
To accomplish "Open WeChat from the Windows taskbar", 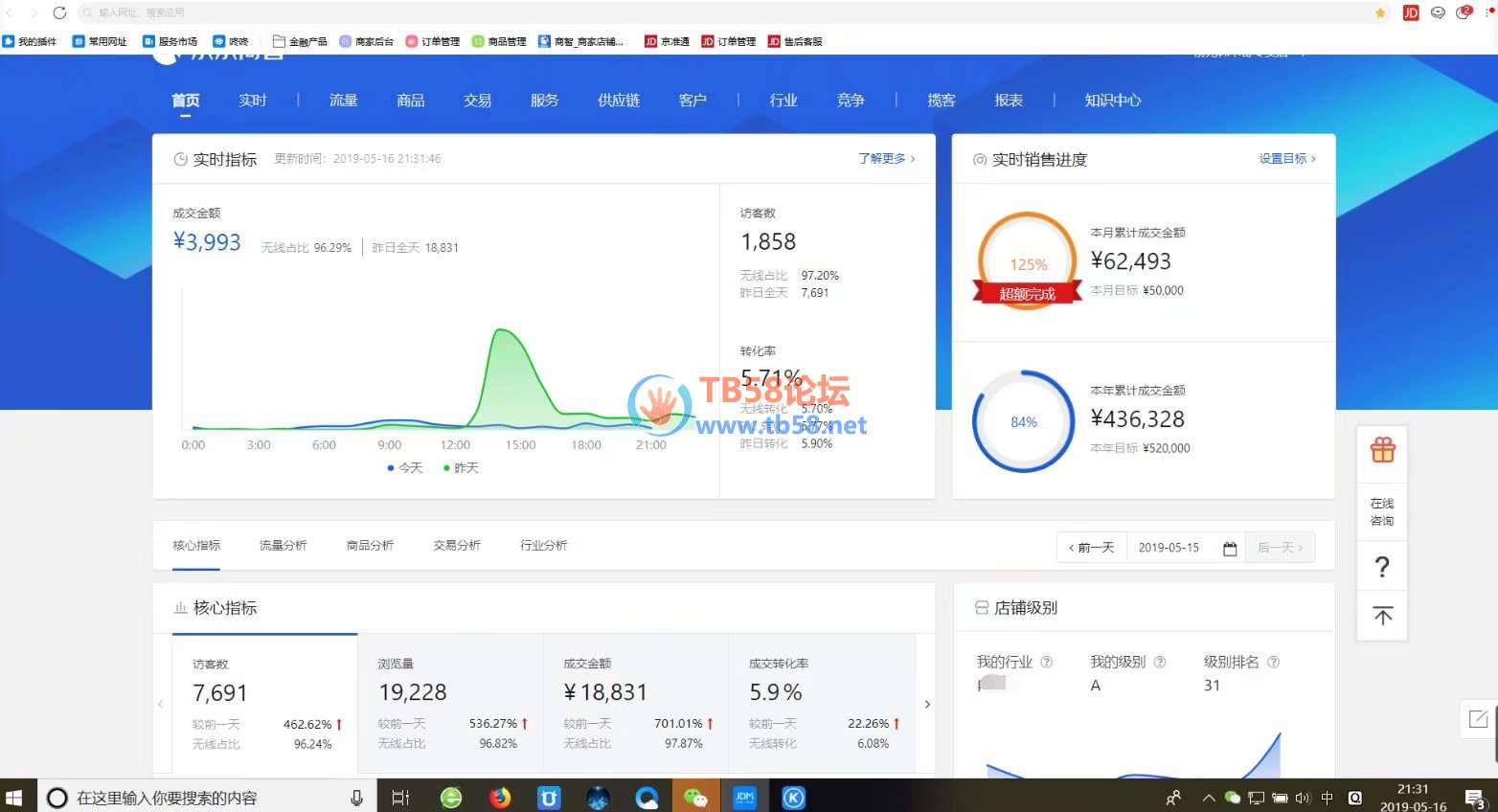I will (695, 797).
